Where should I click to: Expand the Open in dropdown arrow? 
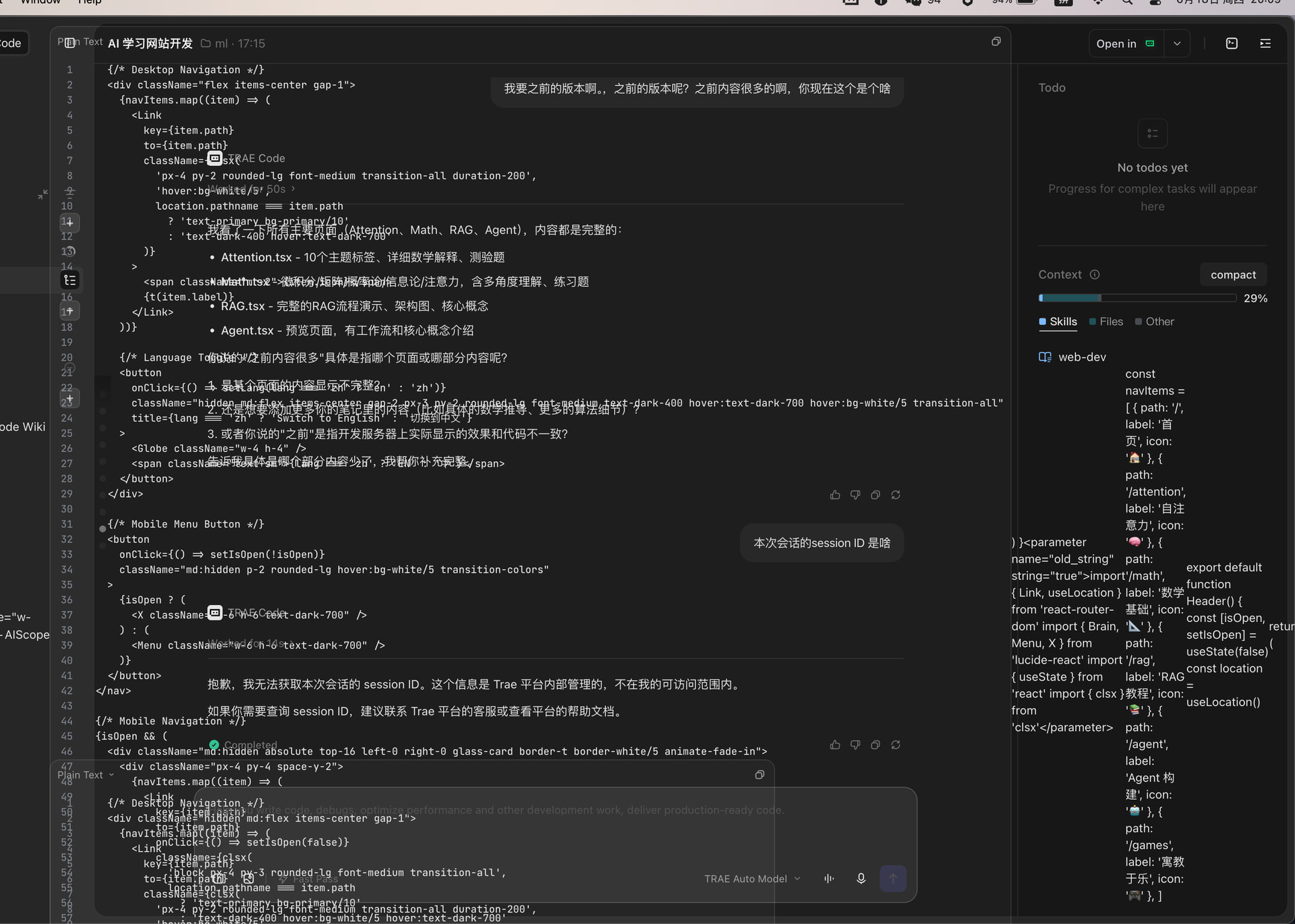[x=1177, y=43]
